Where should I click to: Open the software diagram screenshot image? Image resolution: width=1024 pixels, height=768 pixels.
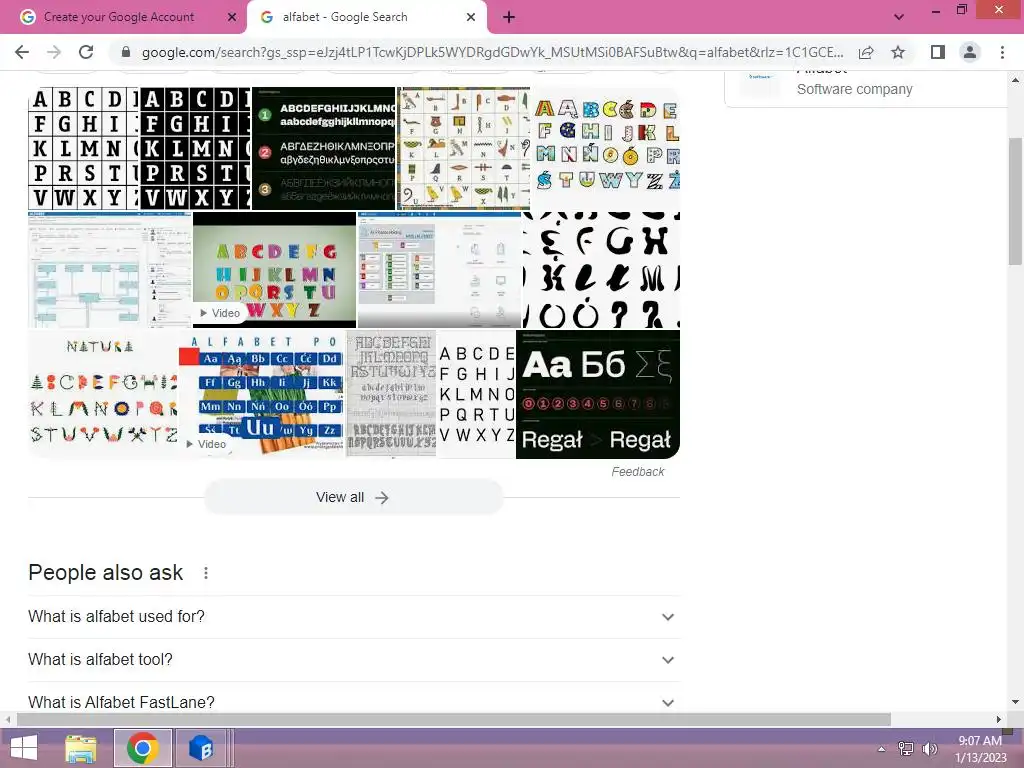[110, 270]
